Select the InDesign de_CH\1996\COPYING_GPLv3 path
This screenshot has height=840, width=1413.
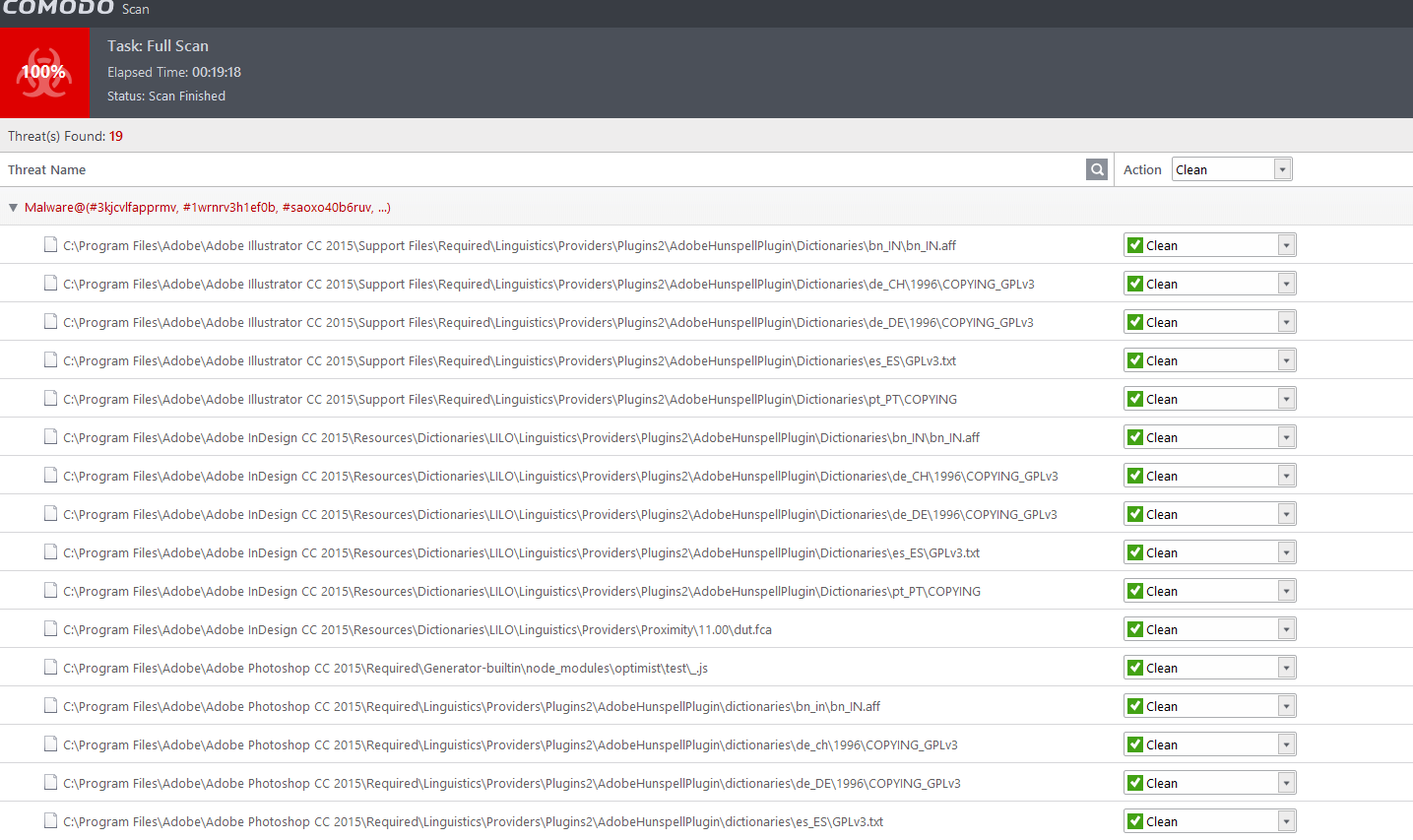560,477
